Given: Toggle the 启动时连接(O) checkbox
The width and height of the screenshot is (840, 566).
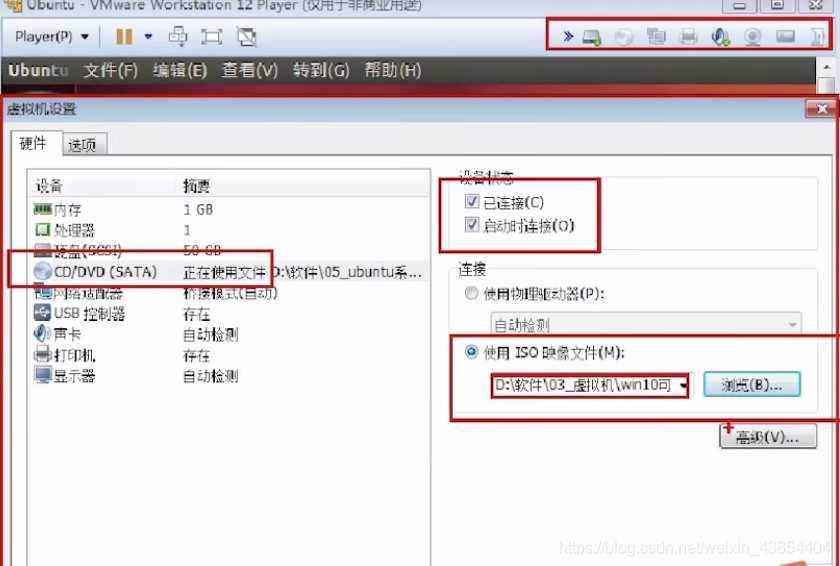Looking at the screenshot, I should click(471, 224).
